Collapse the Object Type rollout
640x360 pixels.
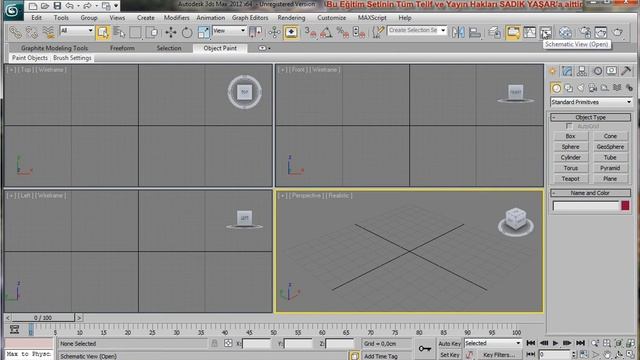coord(590,117)
